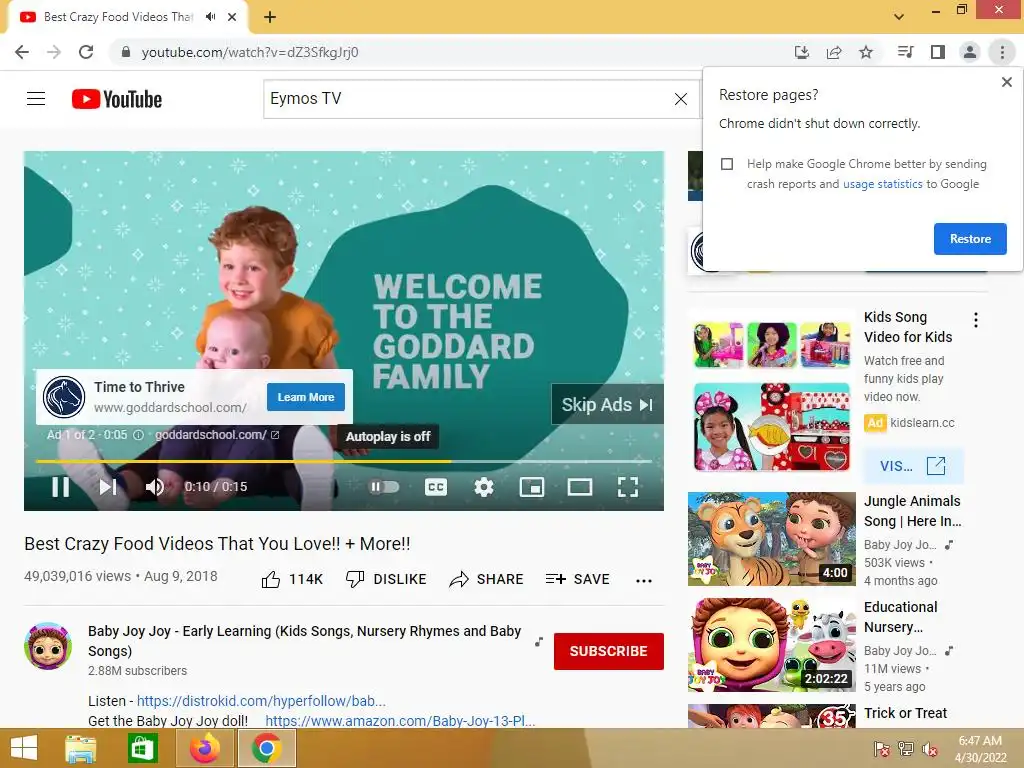
Task: Reload the page
Action: pyautogui.click(x=86, y=52)
